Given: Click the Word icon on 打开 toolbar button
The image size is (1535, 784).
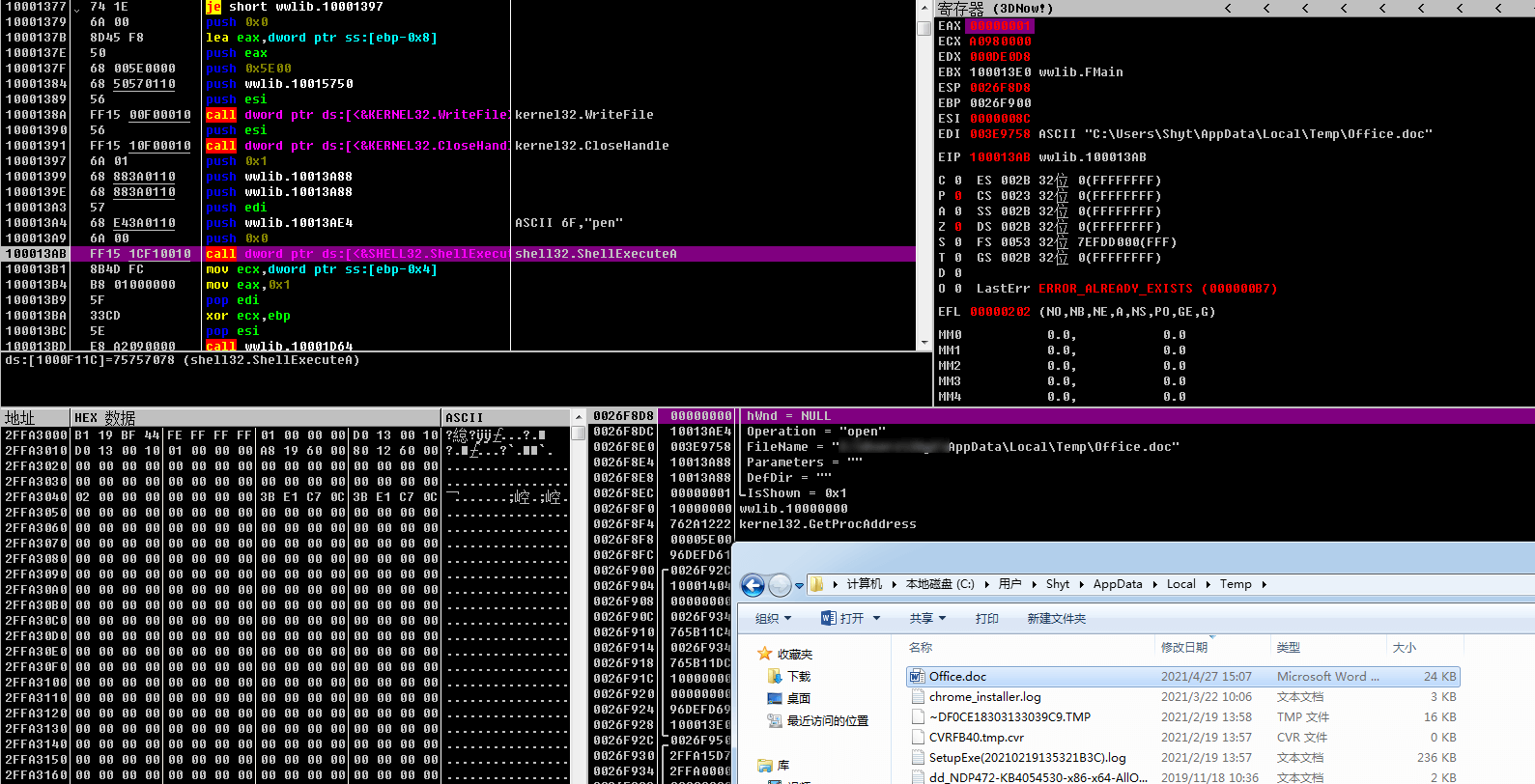Looking at the screenshot, I should [828, 618].
